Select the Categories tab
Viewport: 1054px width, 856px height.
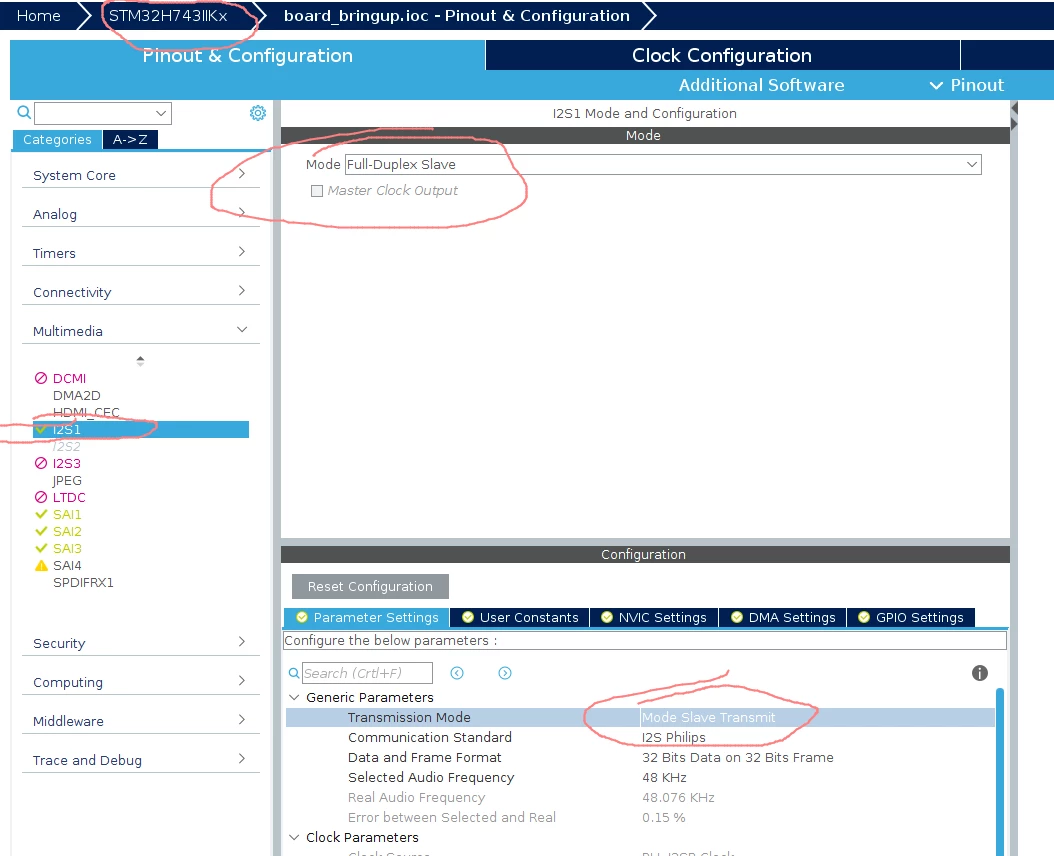click(x=57, y=139)
